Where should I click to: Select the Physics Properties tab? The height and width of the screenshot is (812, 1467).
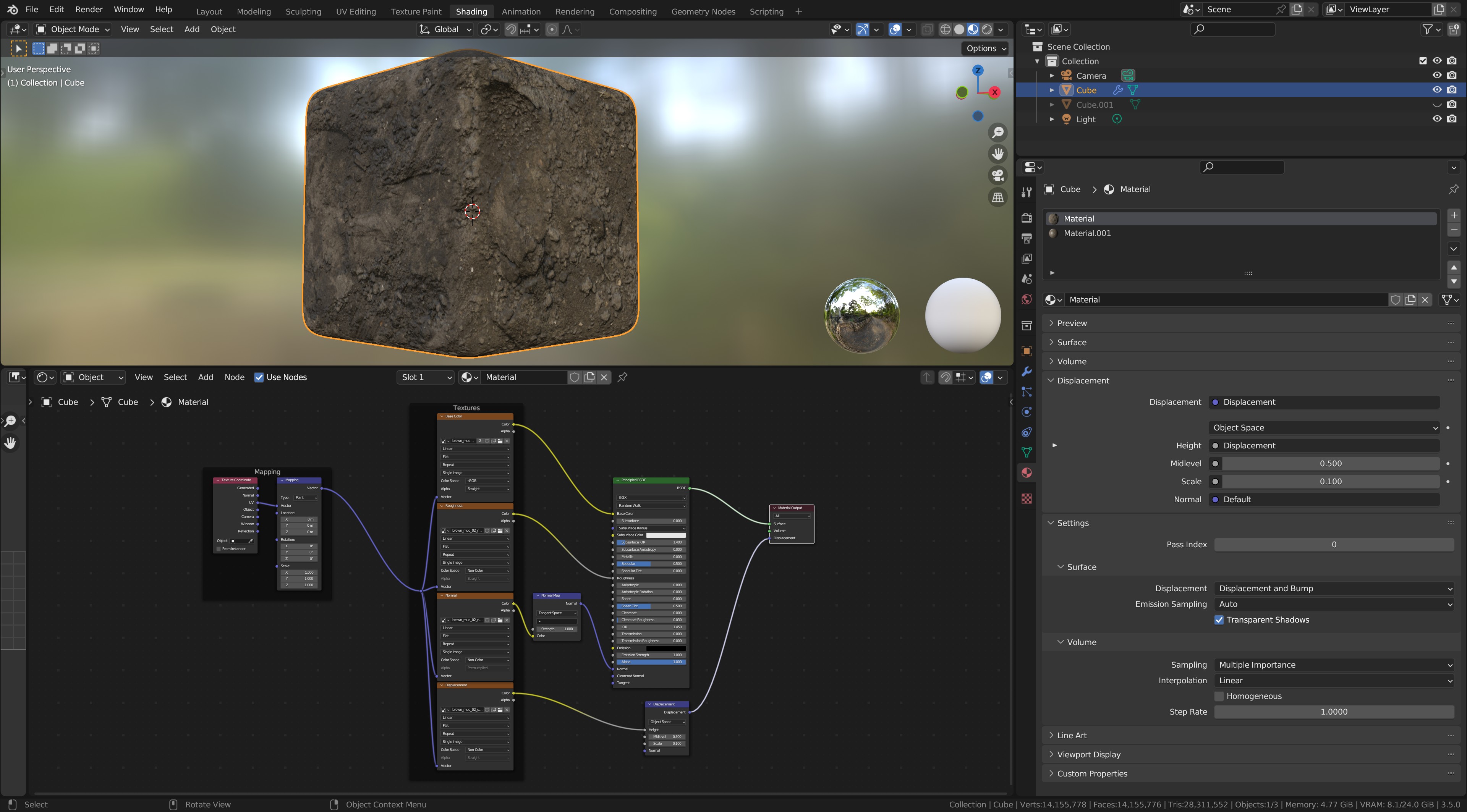(x=1026, y=412)
